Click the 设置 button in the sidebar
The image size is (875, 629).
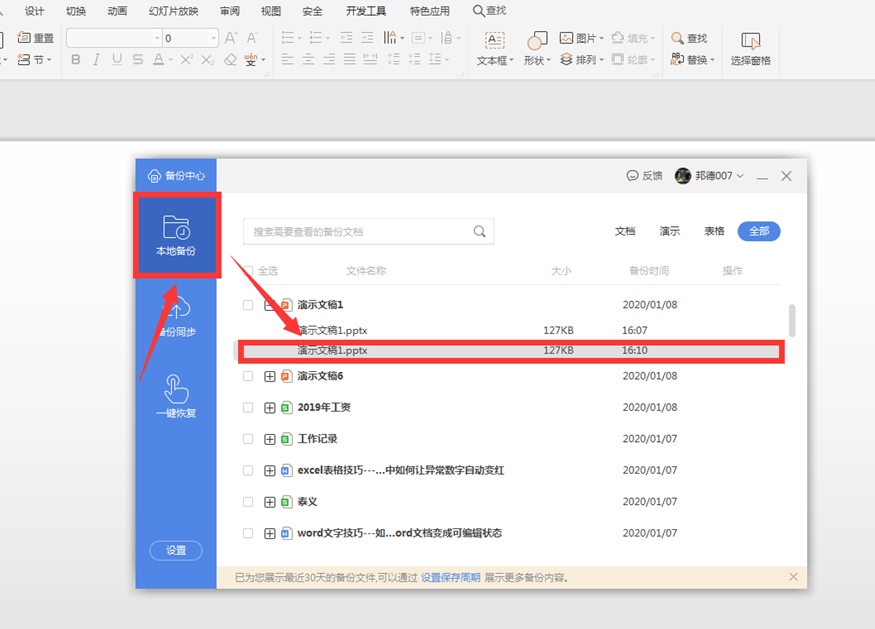pyautogui.click(x=176, y=550)
